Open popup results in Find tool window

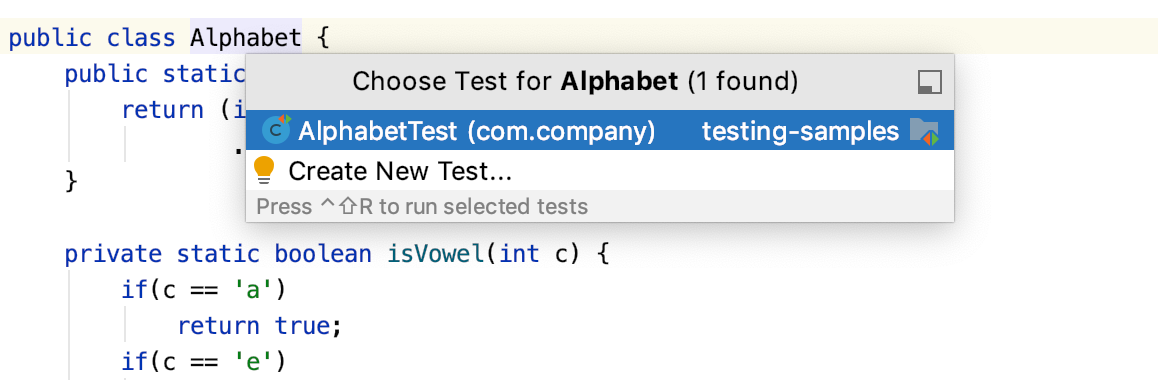pos(929,83)
